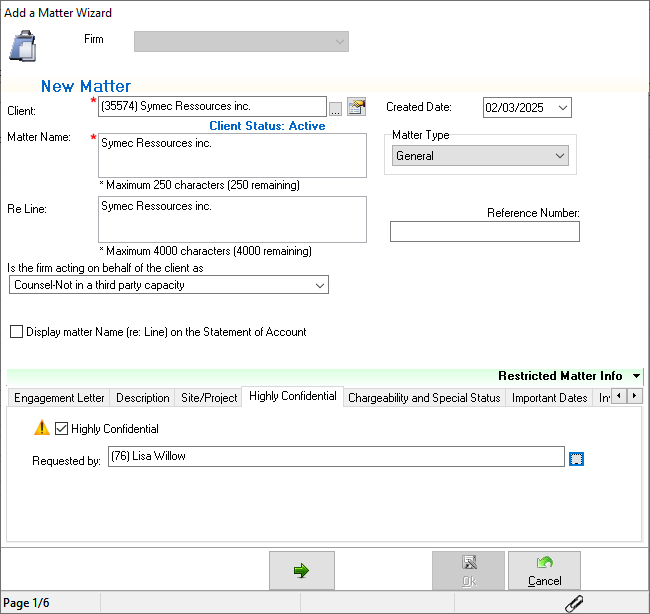Click the green next page arrow
The width and height of the screenshot is (650, 614).
(302, 570)
